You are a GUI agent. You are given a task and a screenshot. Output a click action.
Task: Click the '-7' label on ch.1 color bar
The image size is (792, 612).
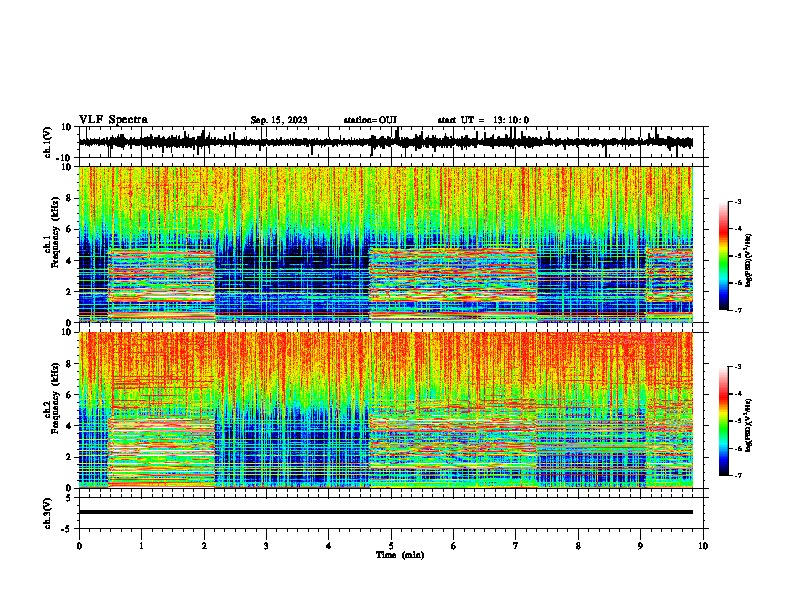pos(737,310)
